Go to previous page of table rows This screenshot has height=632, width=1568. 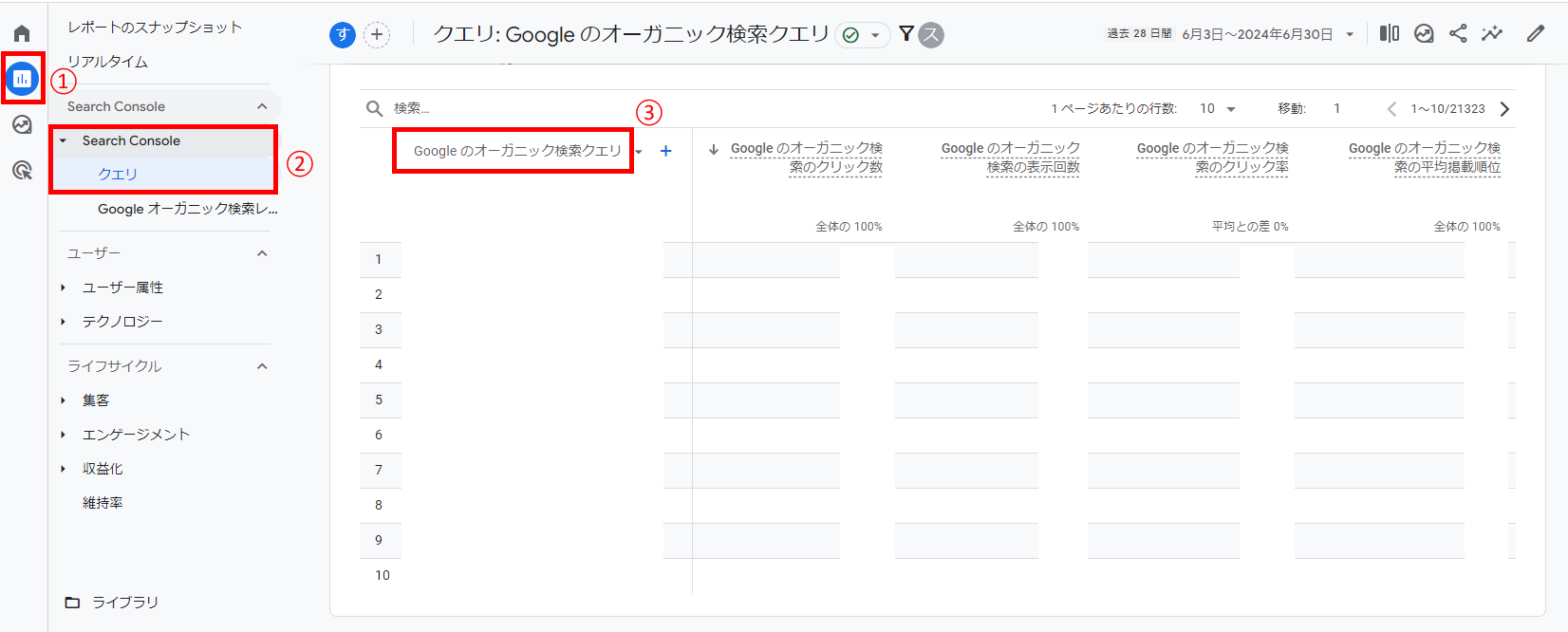1391,109
